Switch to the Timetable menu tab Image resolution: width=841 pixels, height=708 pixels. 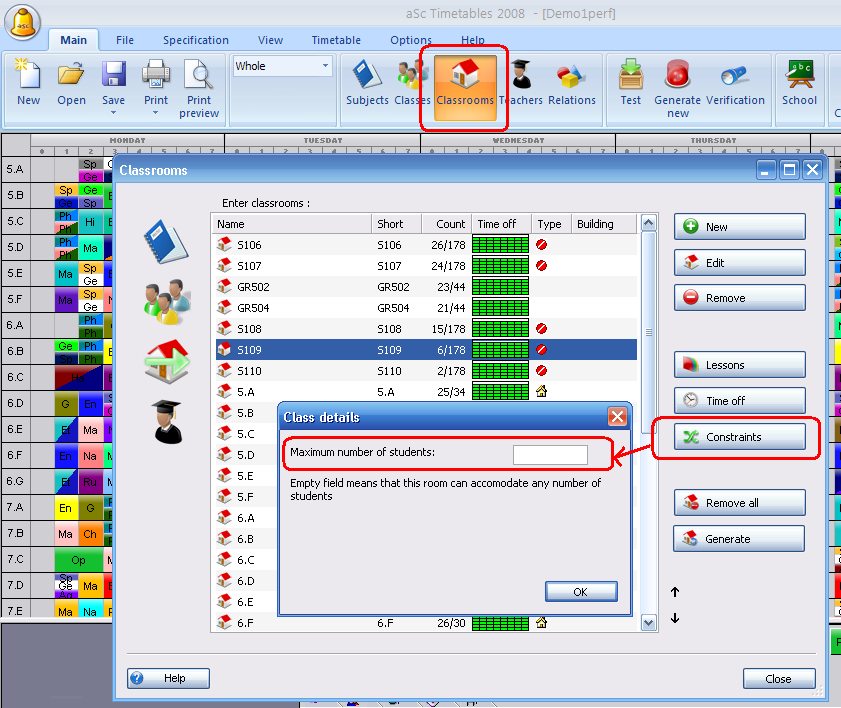pyautogui.click(x=336, y=40)
